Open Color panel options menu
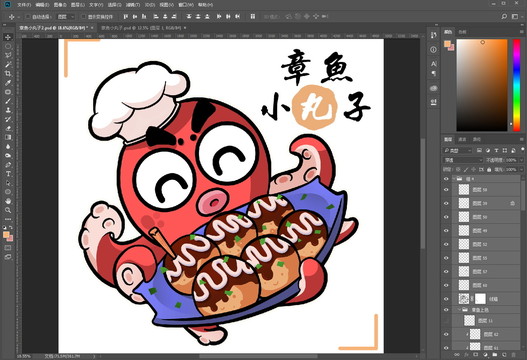Viewport: 527px width, 360px height. [522, 32]
